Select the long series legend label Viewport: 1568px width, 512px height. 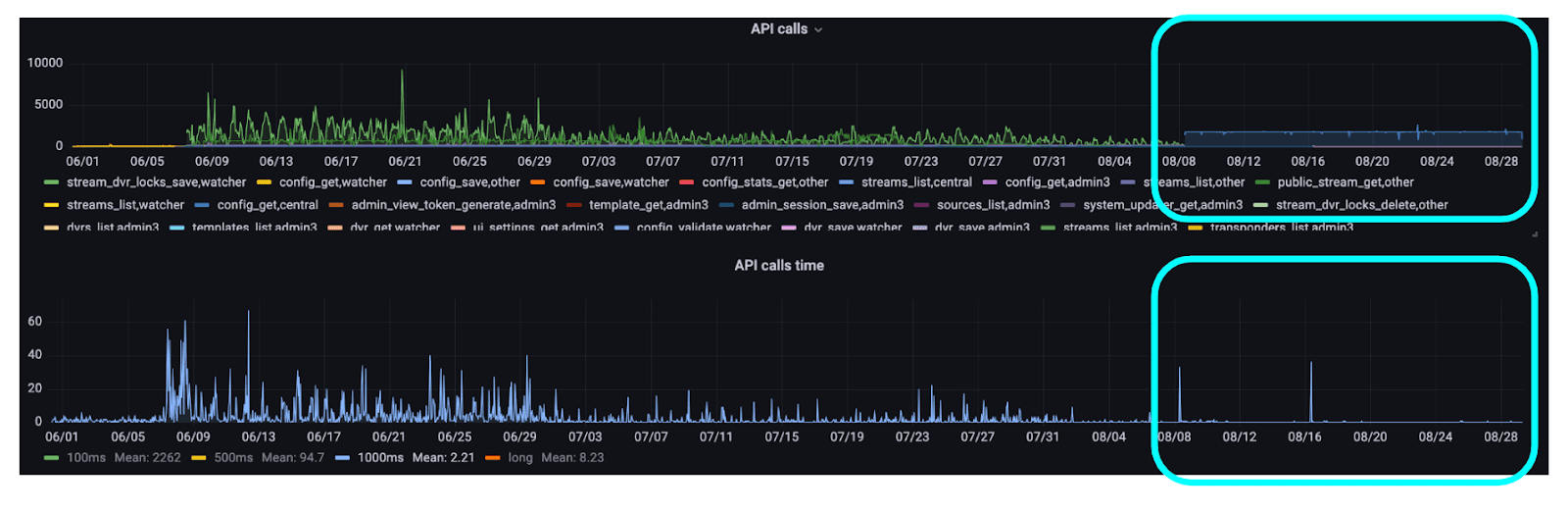pos(520,458)
